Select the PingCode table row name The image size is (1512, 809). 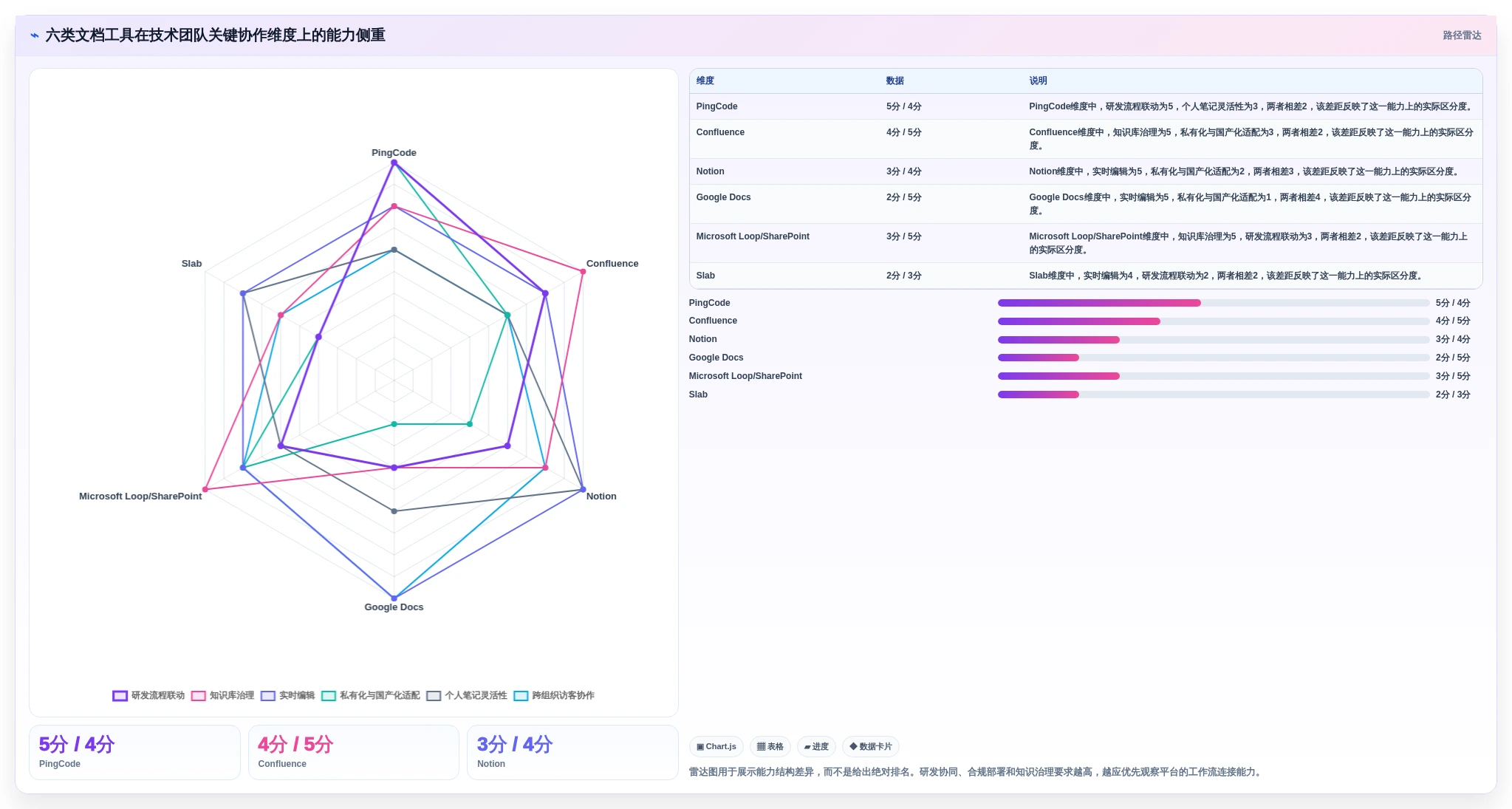pyautogui.click(x=716, y=106)
